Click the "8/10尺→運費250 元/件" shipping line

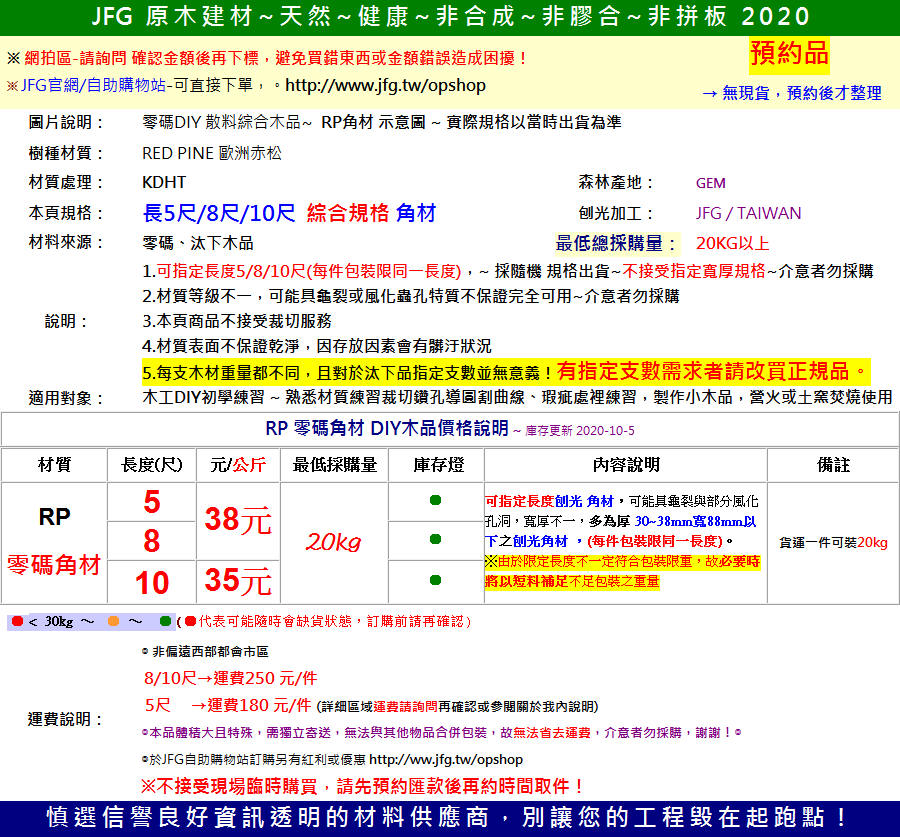(x=231, y=678)
